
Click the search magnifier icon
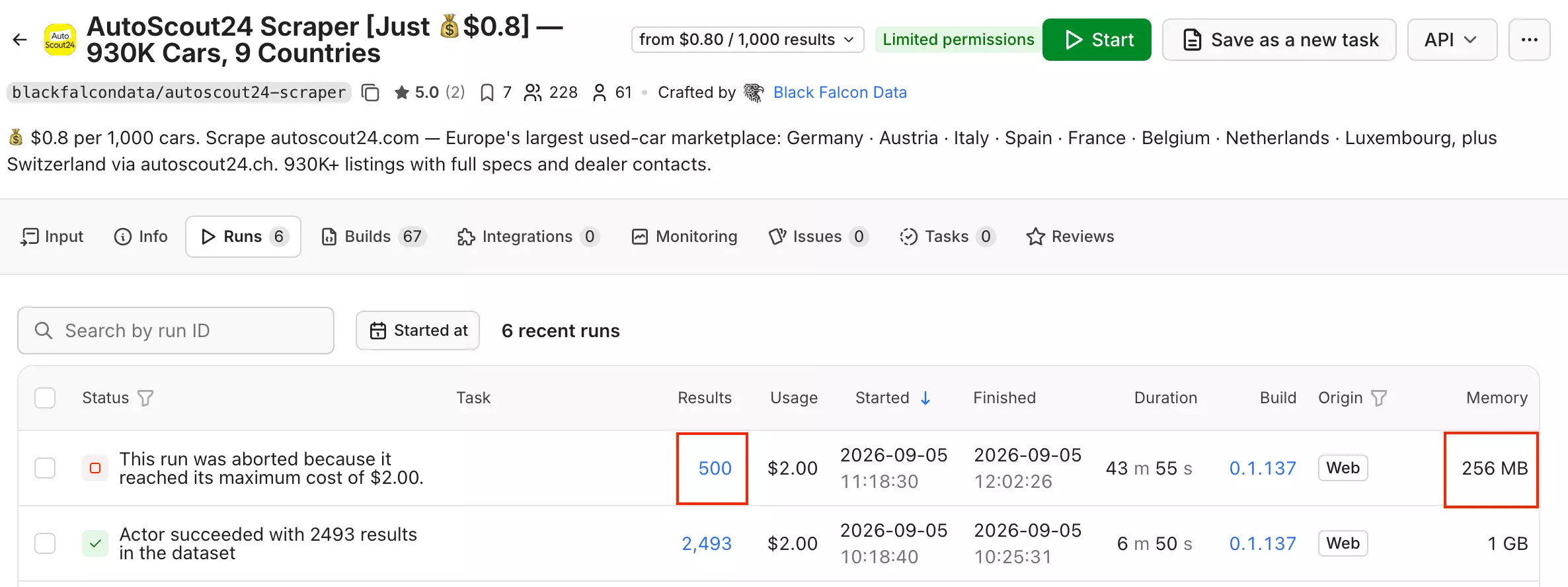44,331
